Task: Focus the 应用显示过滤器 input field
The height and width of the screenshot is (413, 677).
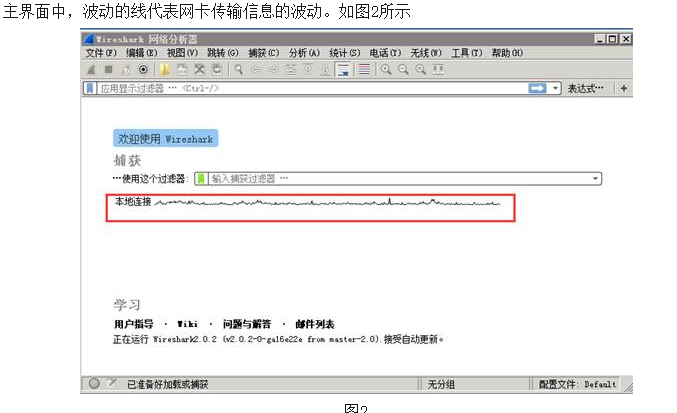Action: tap(311, 88)
